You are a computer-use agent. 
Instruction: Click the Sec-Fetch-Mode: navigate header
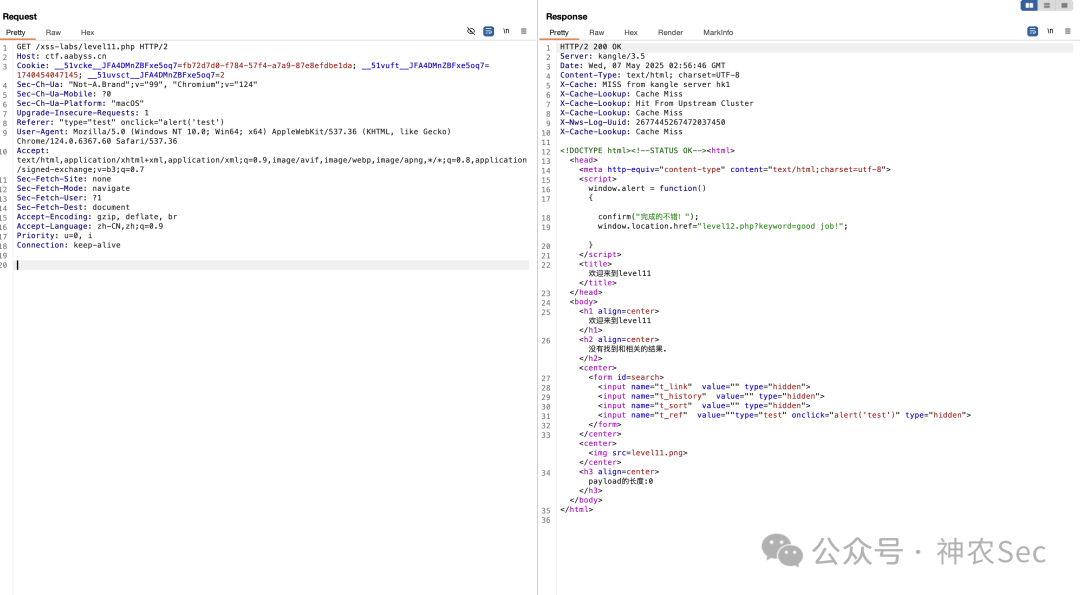73,188
